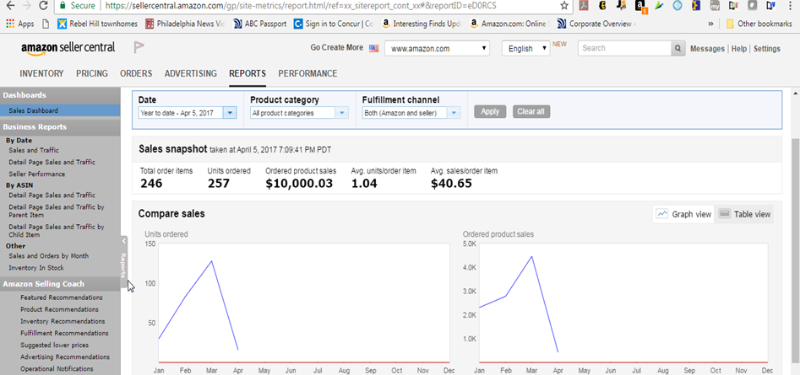Collapse the Reports side panel arrow
Screen dimensions: 800x375
pyautogui.click(x=124, y=240)
